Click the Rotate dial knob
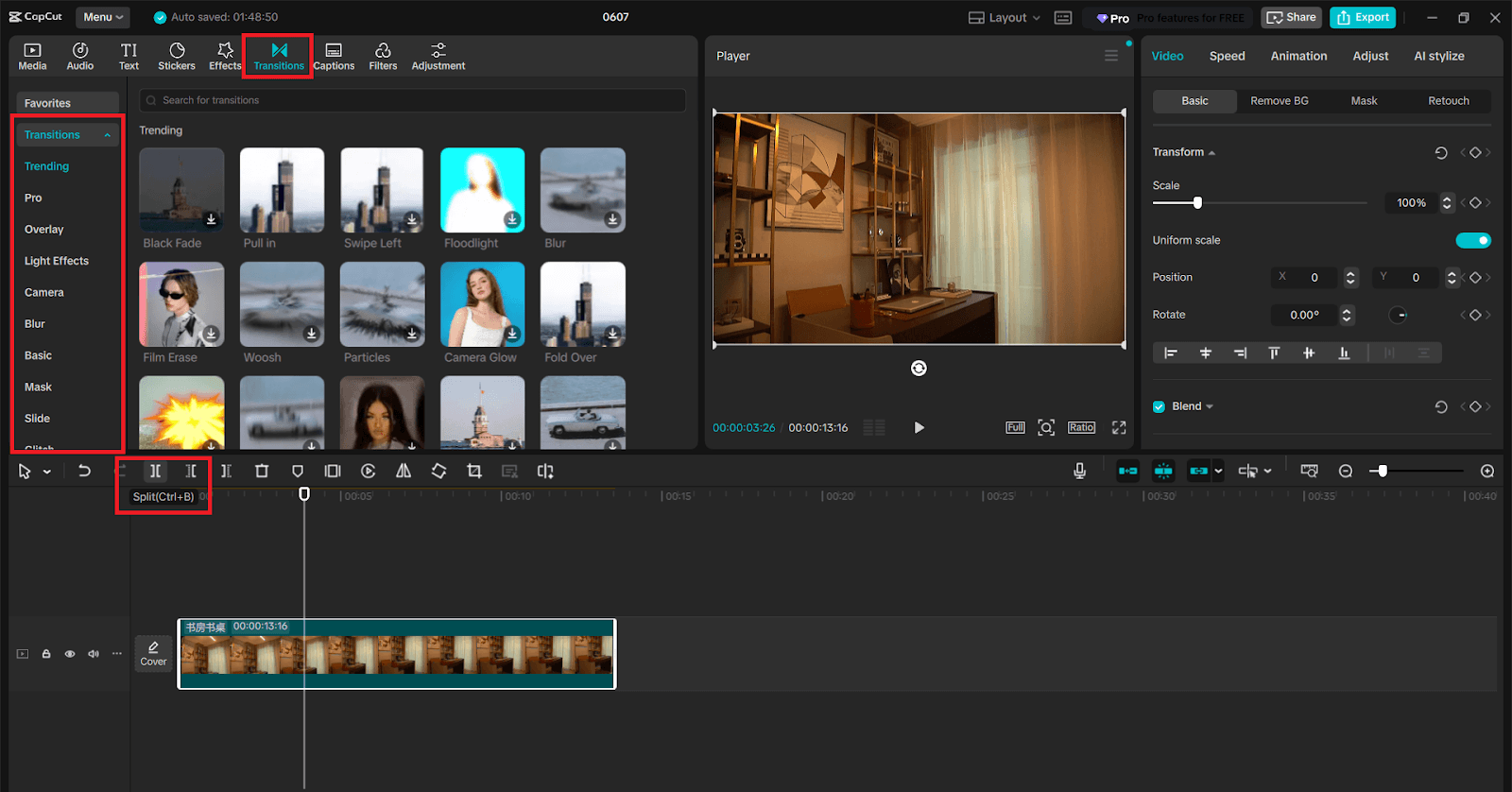The image size is (1512, 792). point(1399,315)
